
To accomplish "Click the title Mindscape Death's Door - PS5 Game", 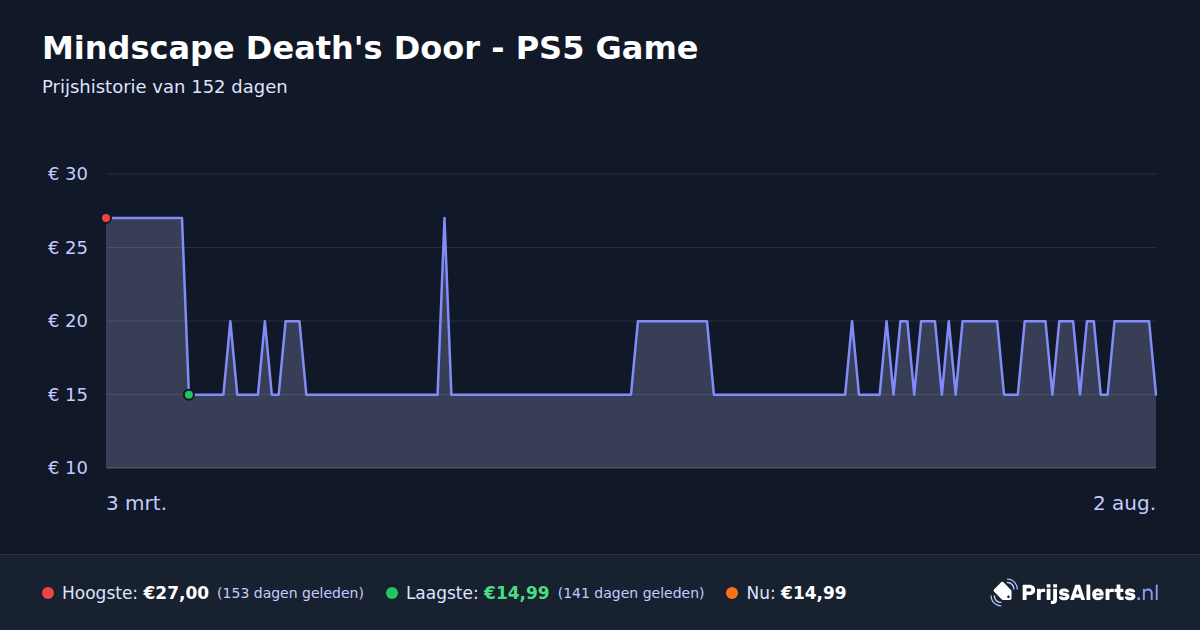I will pos(370,47).
